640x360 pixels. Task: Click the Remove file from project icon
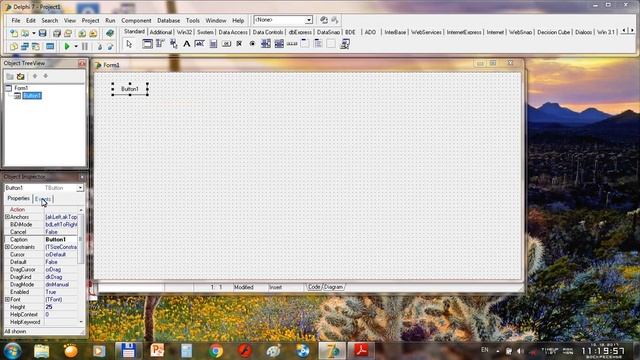[x=93, y=33]
